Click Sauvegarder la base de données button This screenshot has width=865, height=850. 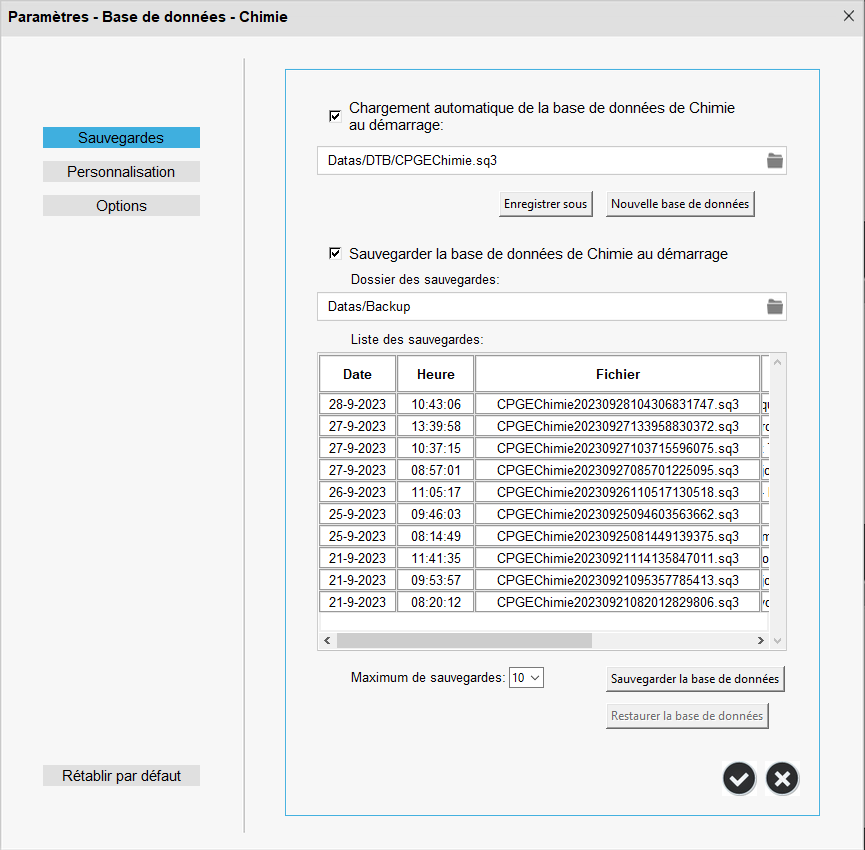point(694,679)
